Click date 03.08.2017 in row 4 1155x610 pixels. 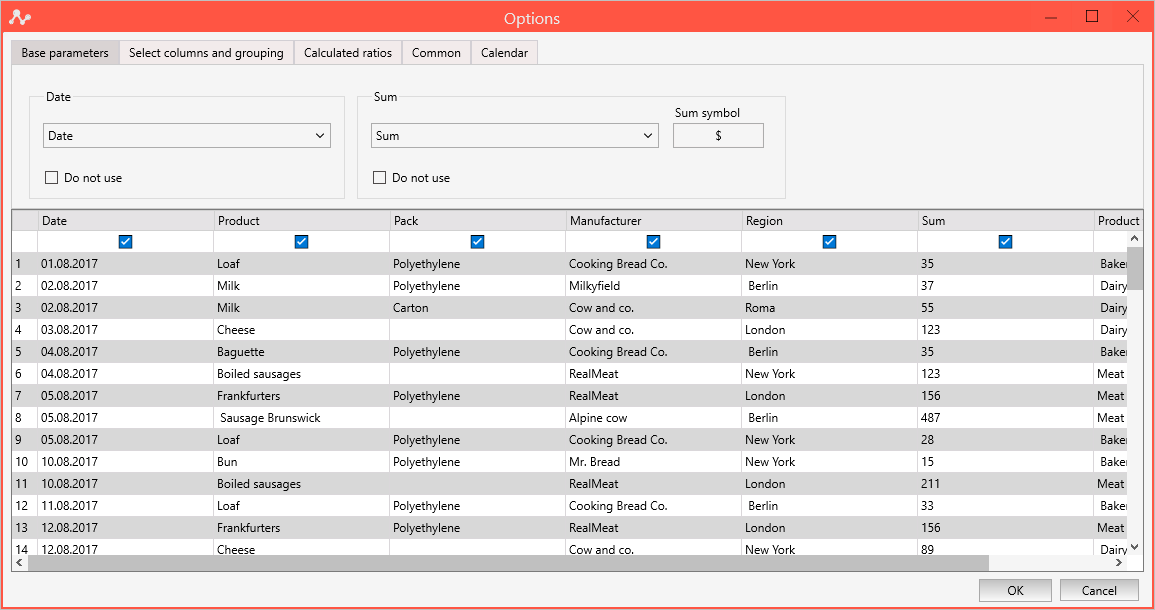click(126, 330)
